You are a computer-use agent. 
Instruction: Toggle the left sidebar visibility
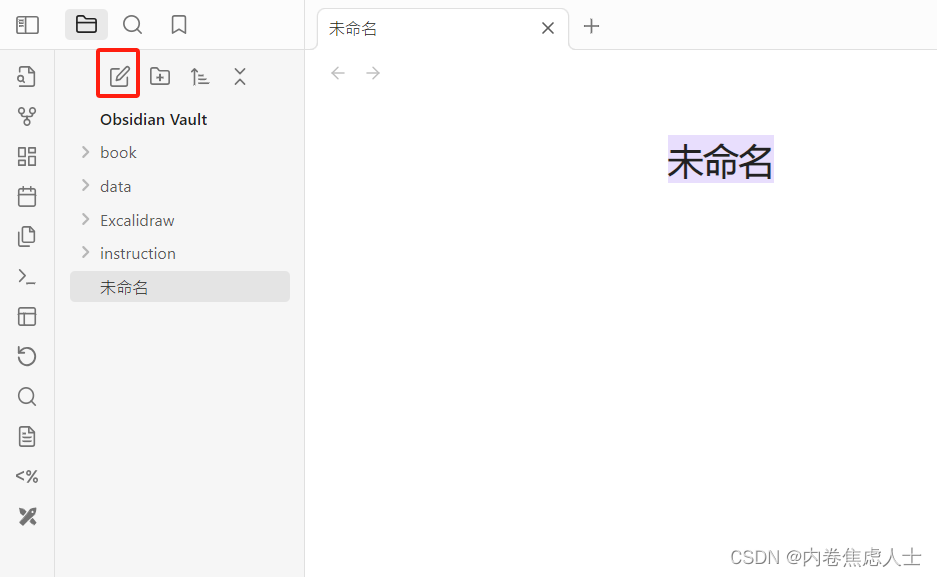pos(27,24)
